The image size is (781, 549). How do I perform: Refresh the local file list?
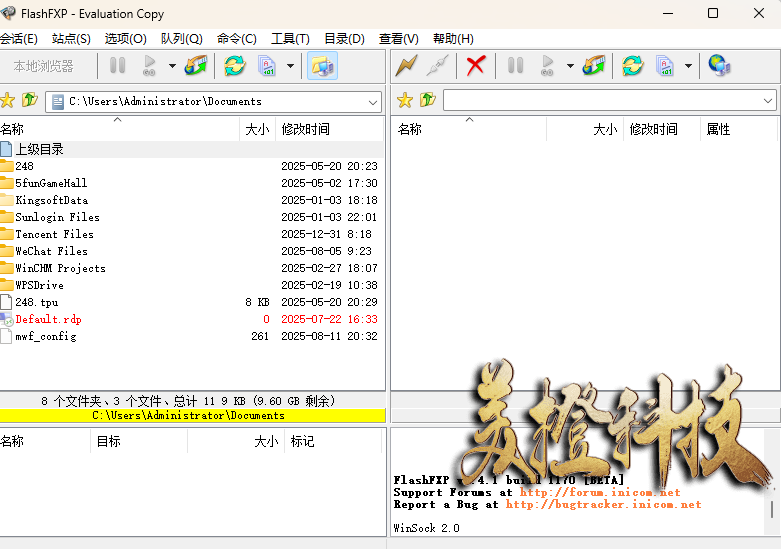pos(235,65)
